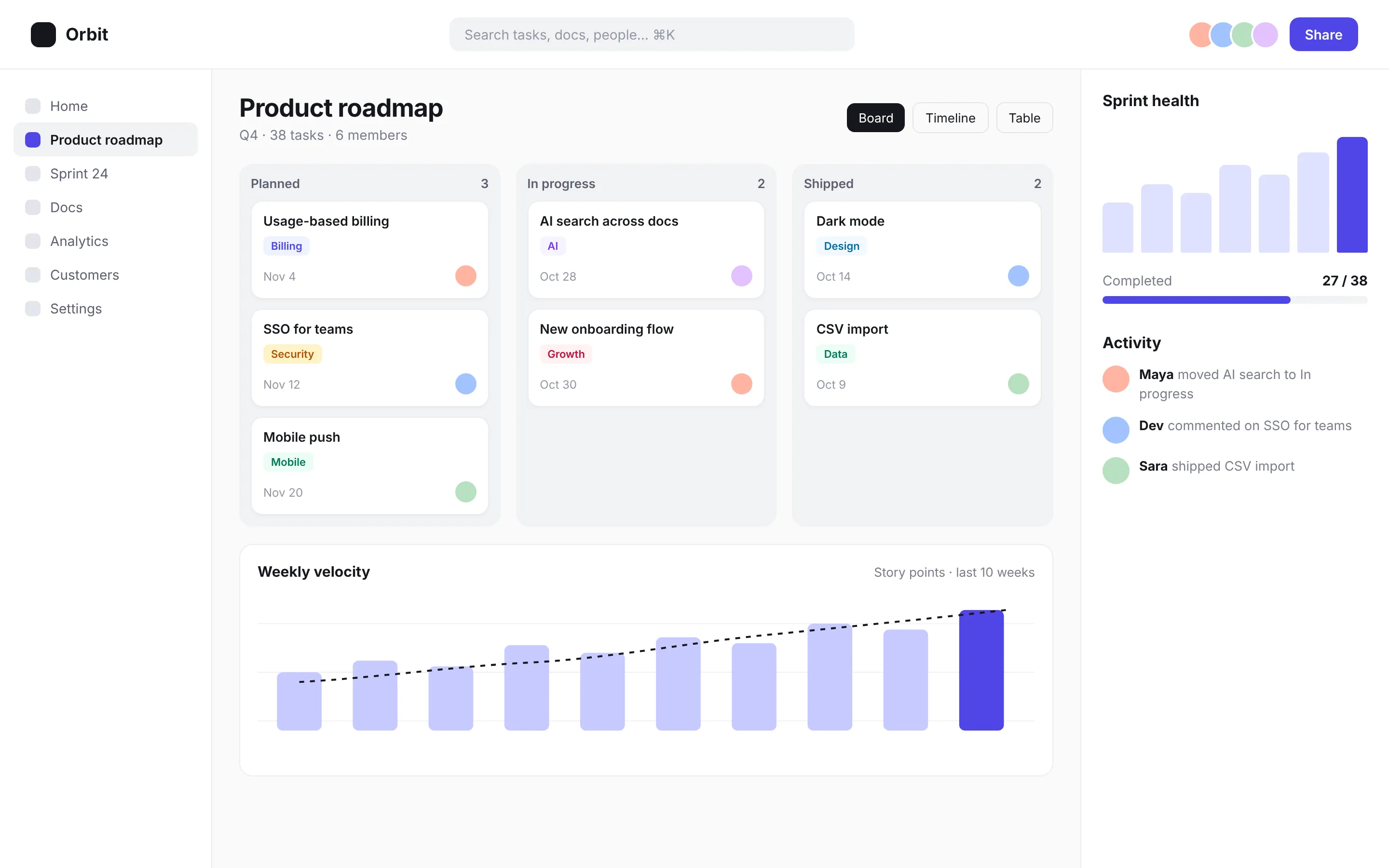Click the Billing tag
1389x868 pixels.
(x=286, y=246)
